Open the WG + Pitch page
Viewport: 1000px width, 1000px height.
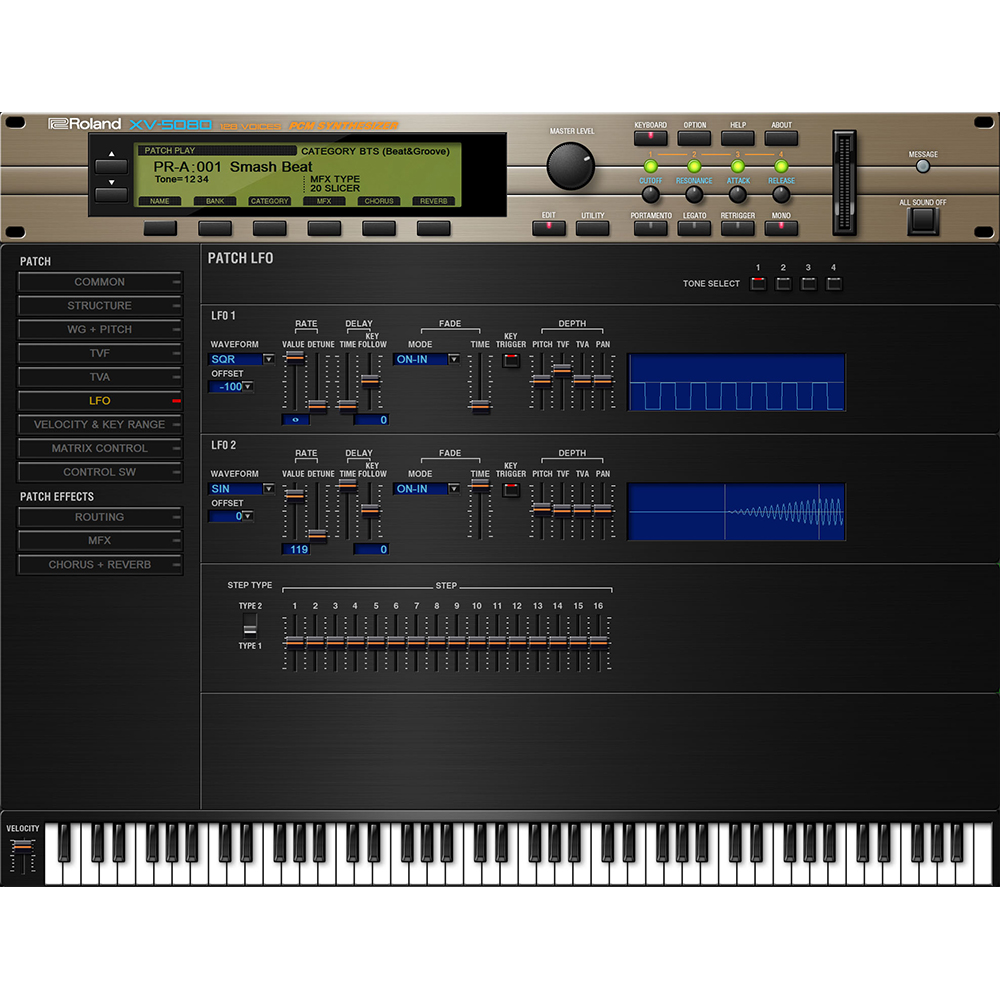tap(100, 329)
